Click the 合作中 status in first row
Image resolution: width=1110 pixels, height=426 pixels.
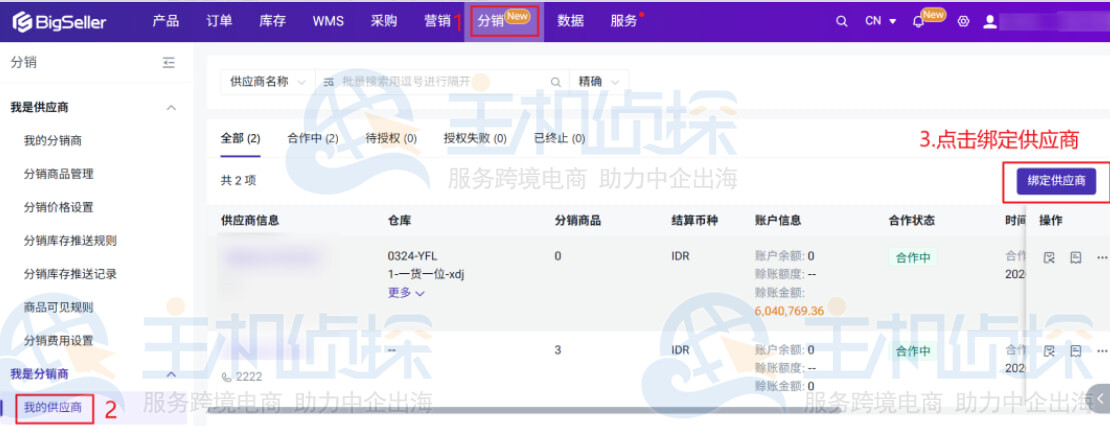(x=912, y=258)
